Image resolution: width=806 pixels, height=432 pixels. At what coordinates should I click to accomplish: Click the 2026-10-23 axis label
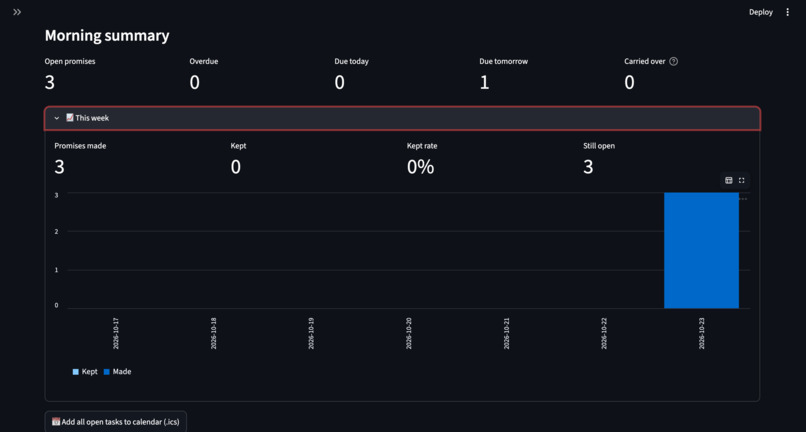point(702,333)
